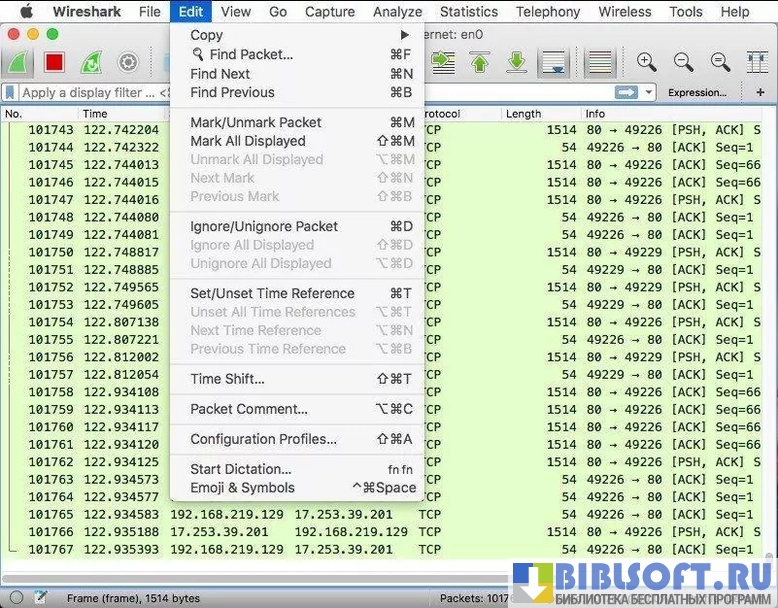Restart the current capture
778x608 pixels.
pyautogui.click(x=91, y=62)
